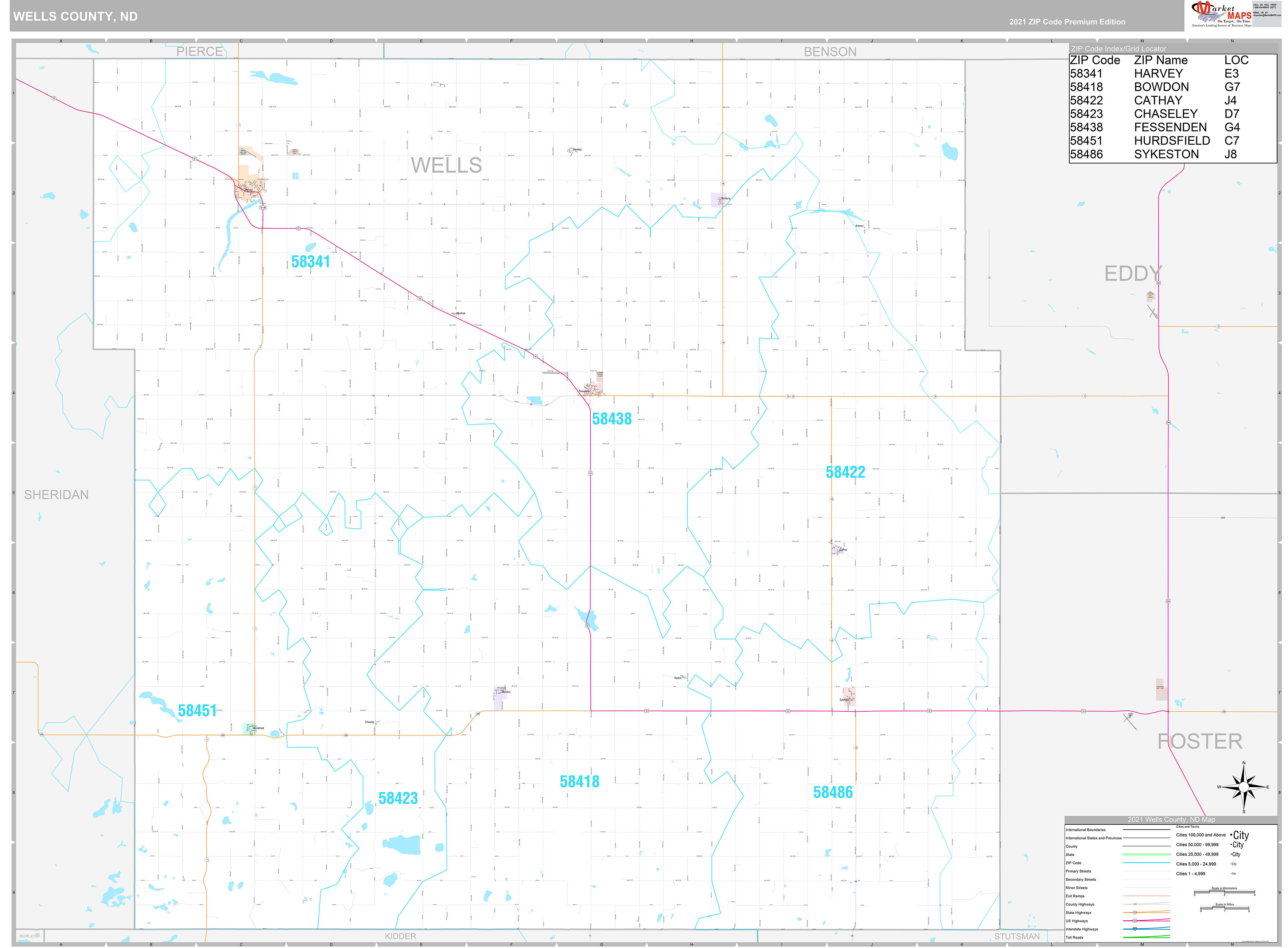
Task: Click the Interstate Highways shield symbol in legend
Action: (x=1135, y=929)
